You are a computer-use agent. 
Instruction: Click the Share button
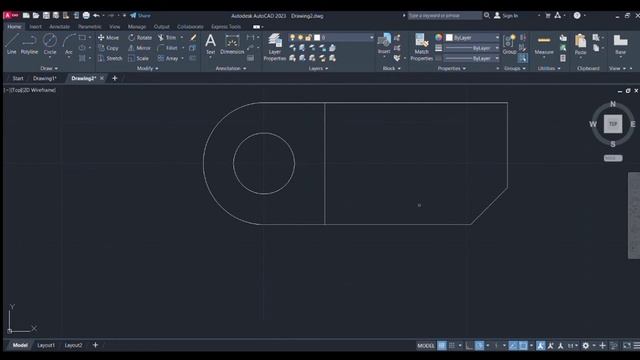point(140,16)
